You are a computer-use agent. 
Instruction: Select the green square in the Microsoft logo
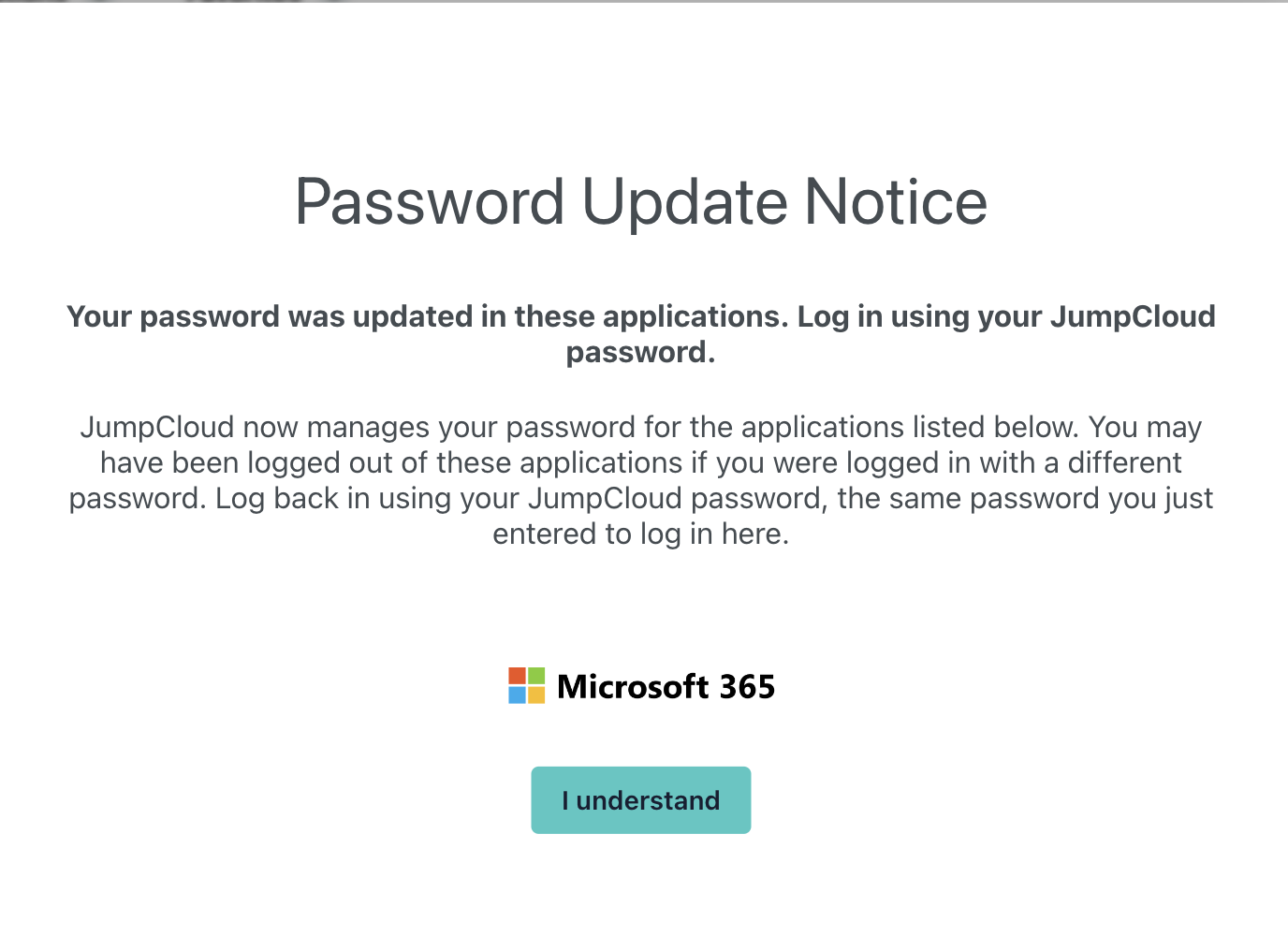pos(536,675)
